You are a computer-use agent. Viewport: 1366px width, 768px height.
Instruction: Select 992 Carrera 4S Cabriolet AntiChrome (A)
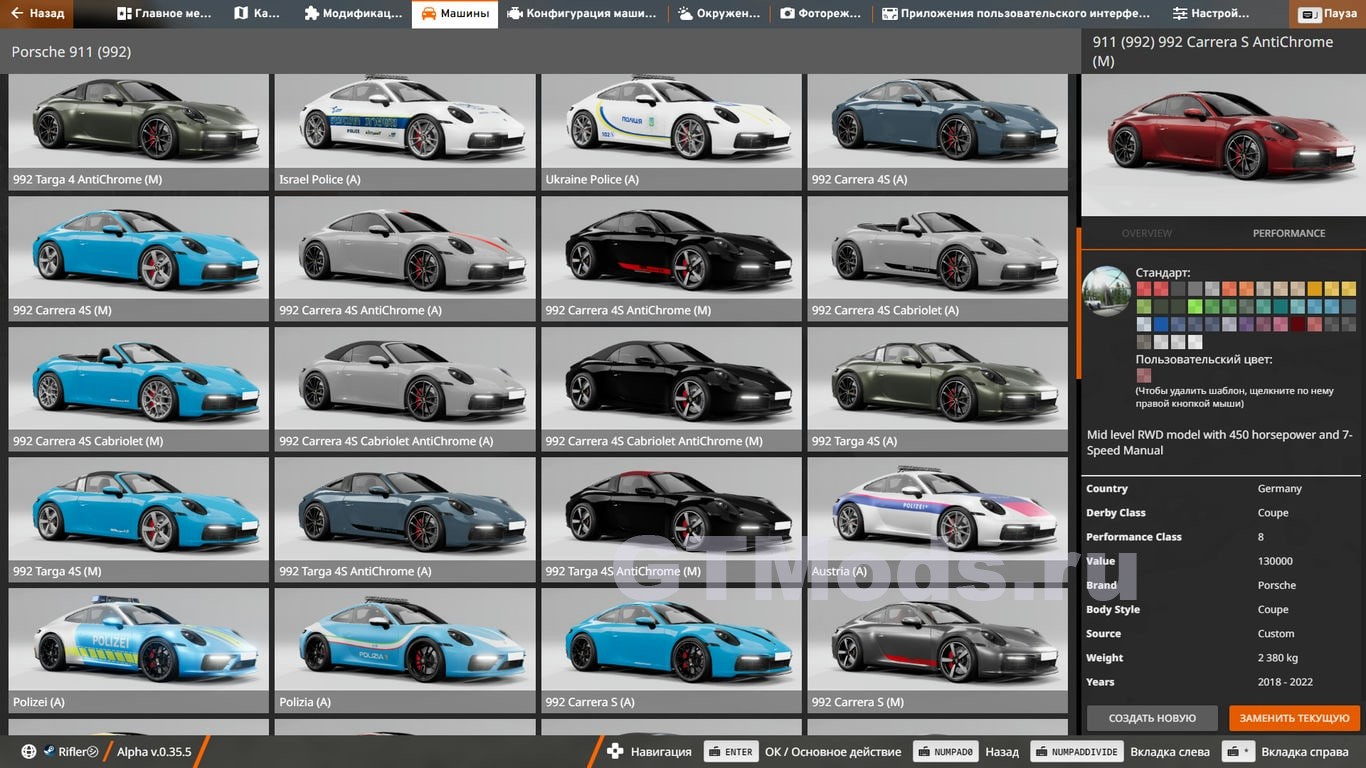click(405, 389)
